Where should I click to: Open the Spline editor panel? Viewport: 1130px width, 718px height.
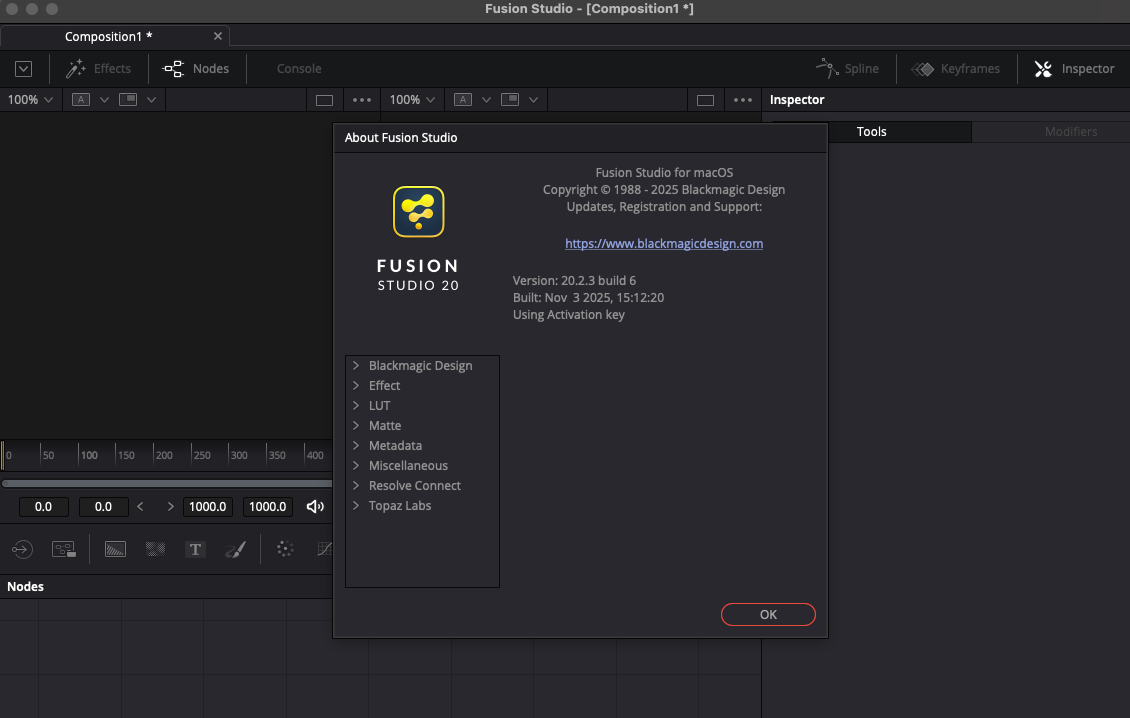(848, 69)
